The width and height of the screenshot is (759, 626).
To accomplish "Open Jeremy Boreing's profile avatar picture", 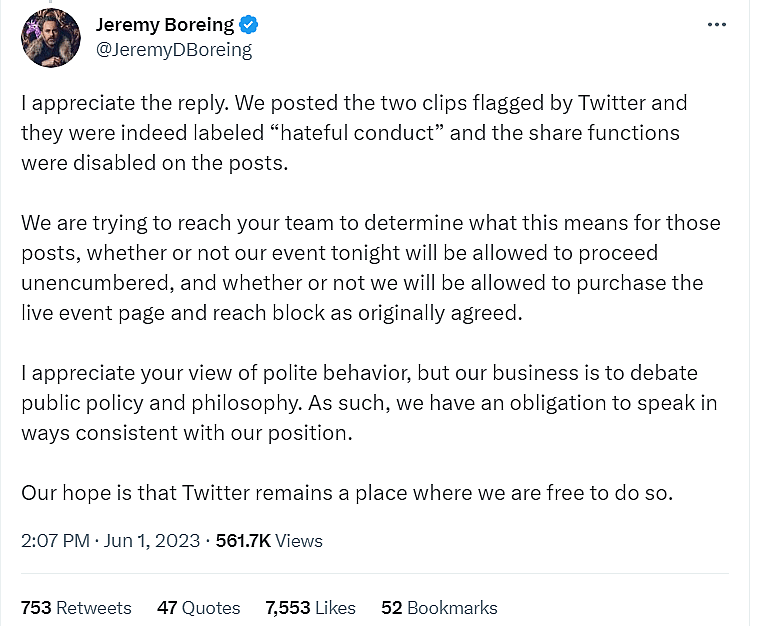I will tap(51, 38).
